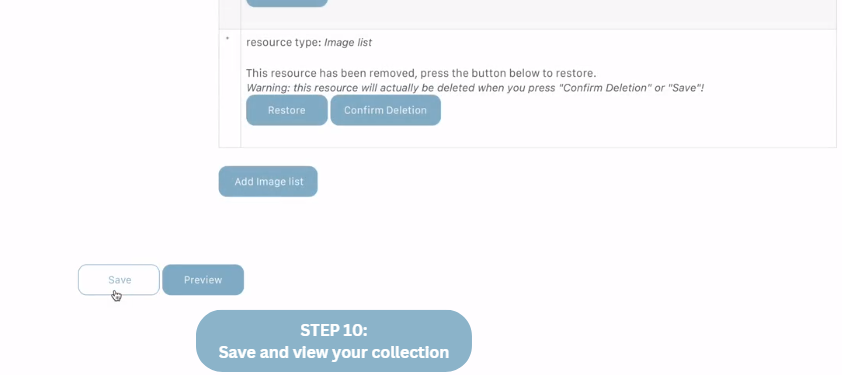Screen dimensions: 842x375
Task: Restore the removed Image list resource
Action: [x=287, y=110]
